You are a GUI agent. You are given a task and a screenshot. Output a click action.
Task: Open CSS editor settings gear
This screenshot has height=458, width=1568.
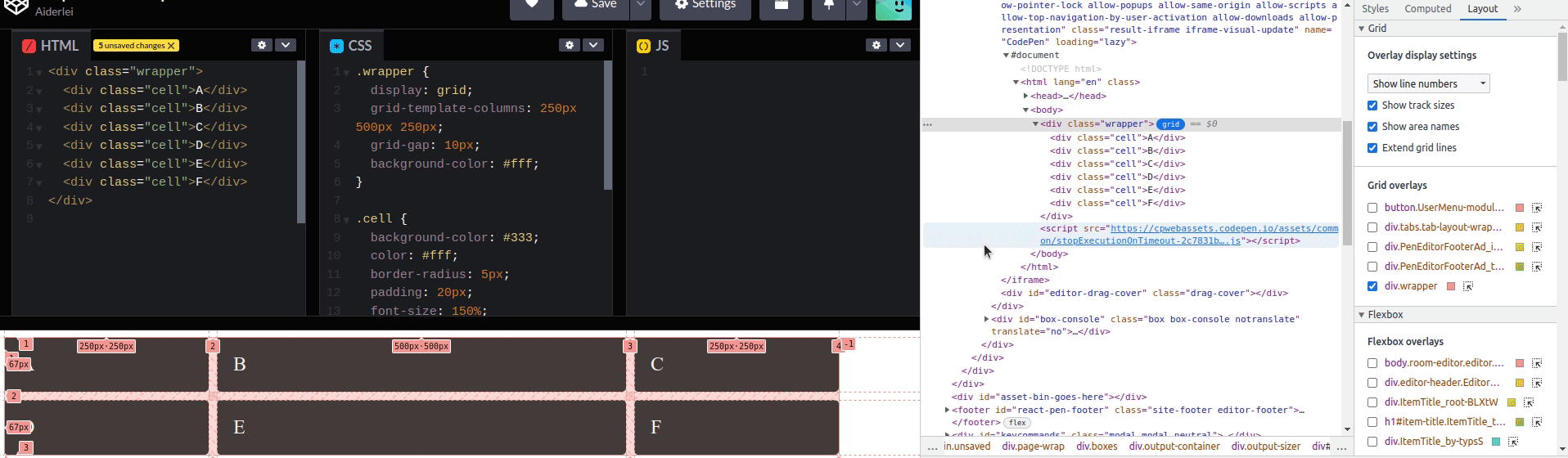(x=570, y=45)
